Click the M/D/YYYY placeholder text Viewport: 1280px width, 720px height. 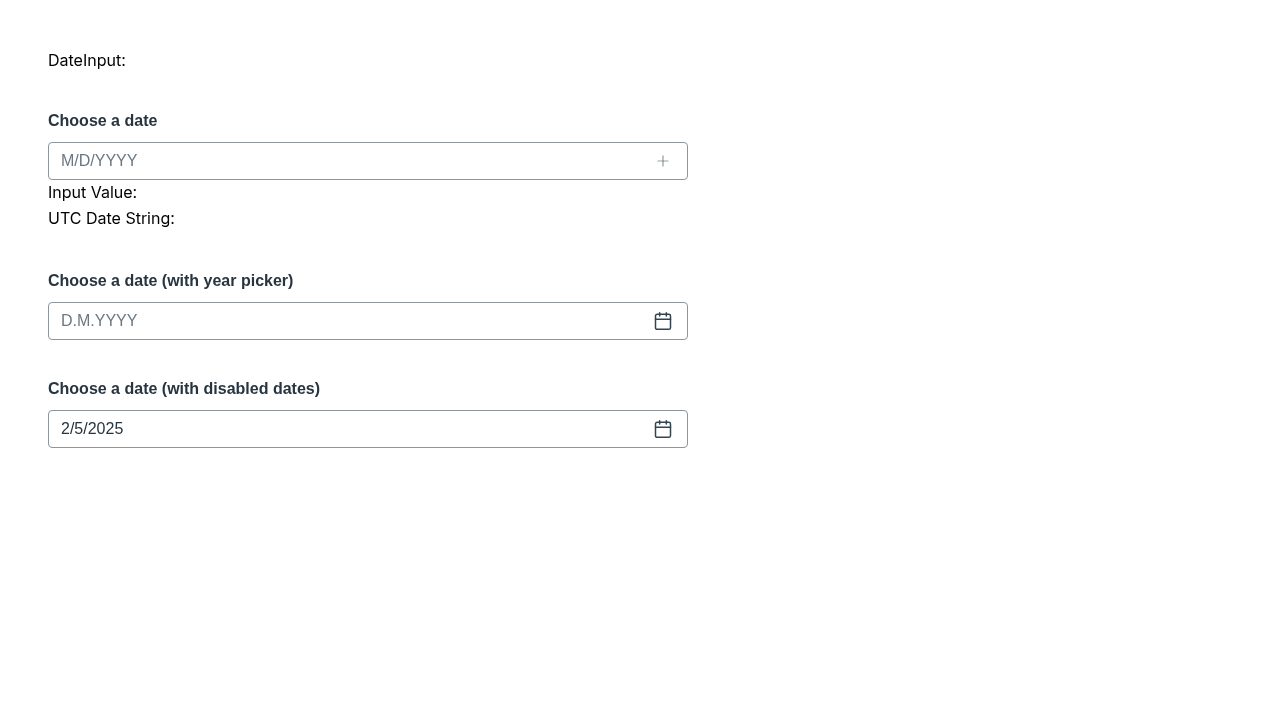click(x=99, y=161)
